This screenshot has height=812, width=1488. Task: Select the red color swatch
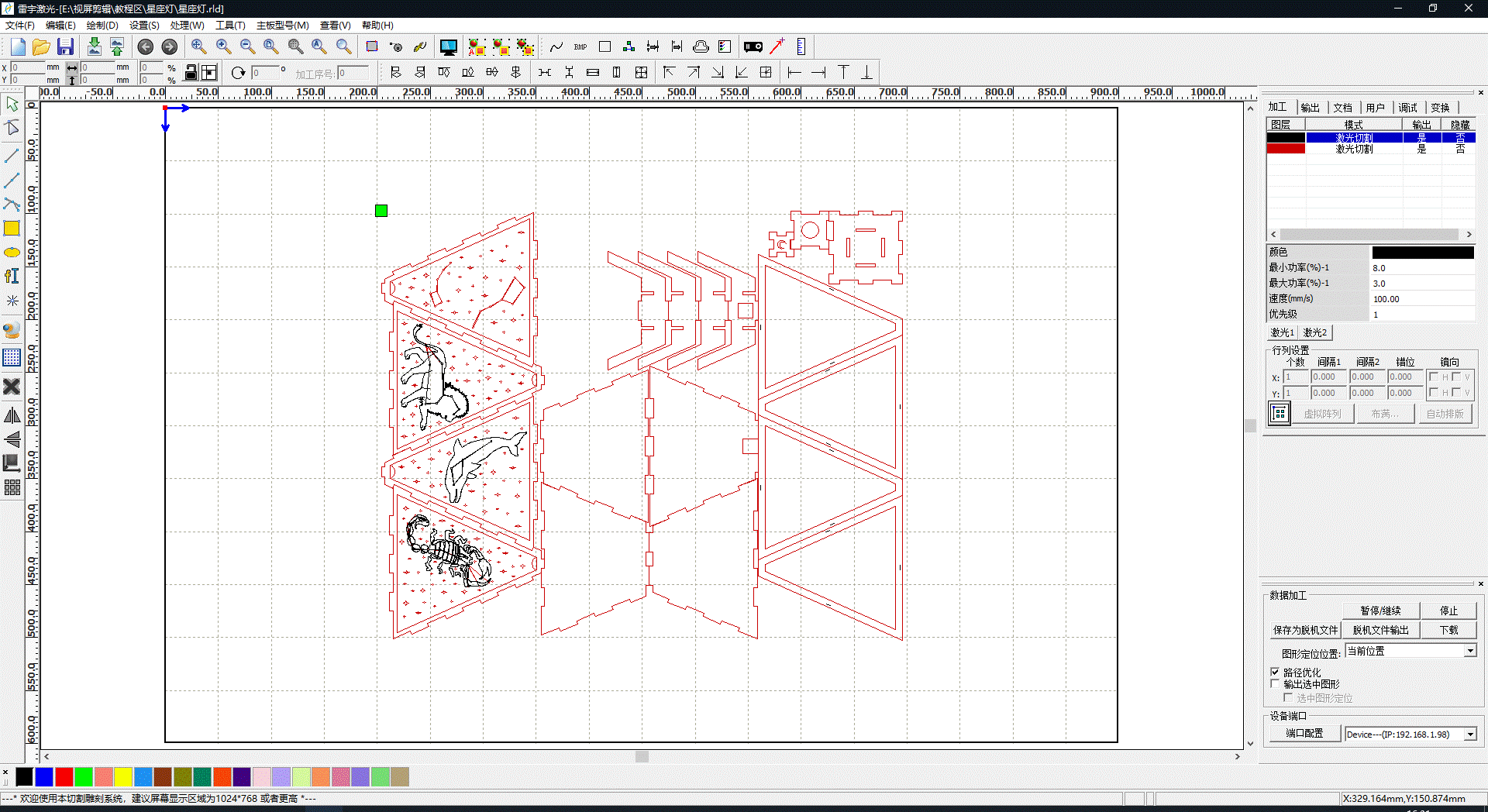64,777
